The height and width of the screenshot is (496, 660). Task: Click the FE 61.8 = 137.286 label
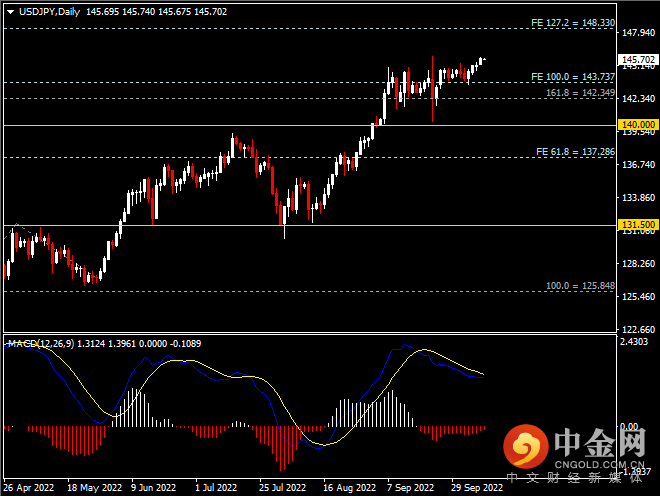pyautogui.click(x=575, y=152)
